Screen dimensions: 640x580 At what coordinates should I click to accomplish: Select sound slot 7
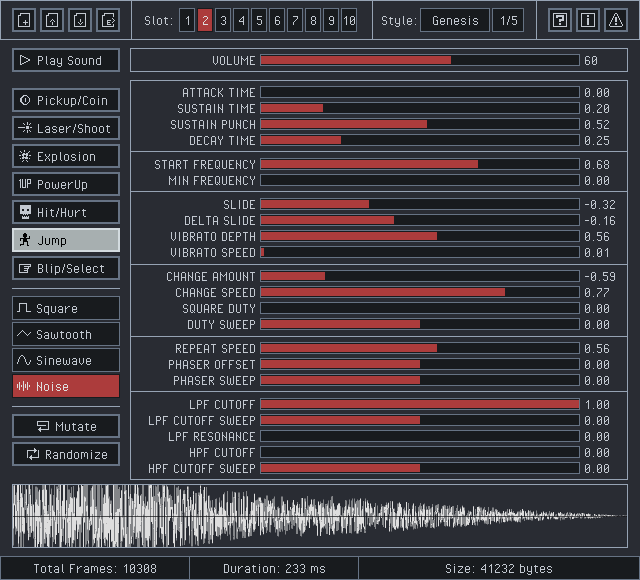(x=295, y=20)
